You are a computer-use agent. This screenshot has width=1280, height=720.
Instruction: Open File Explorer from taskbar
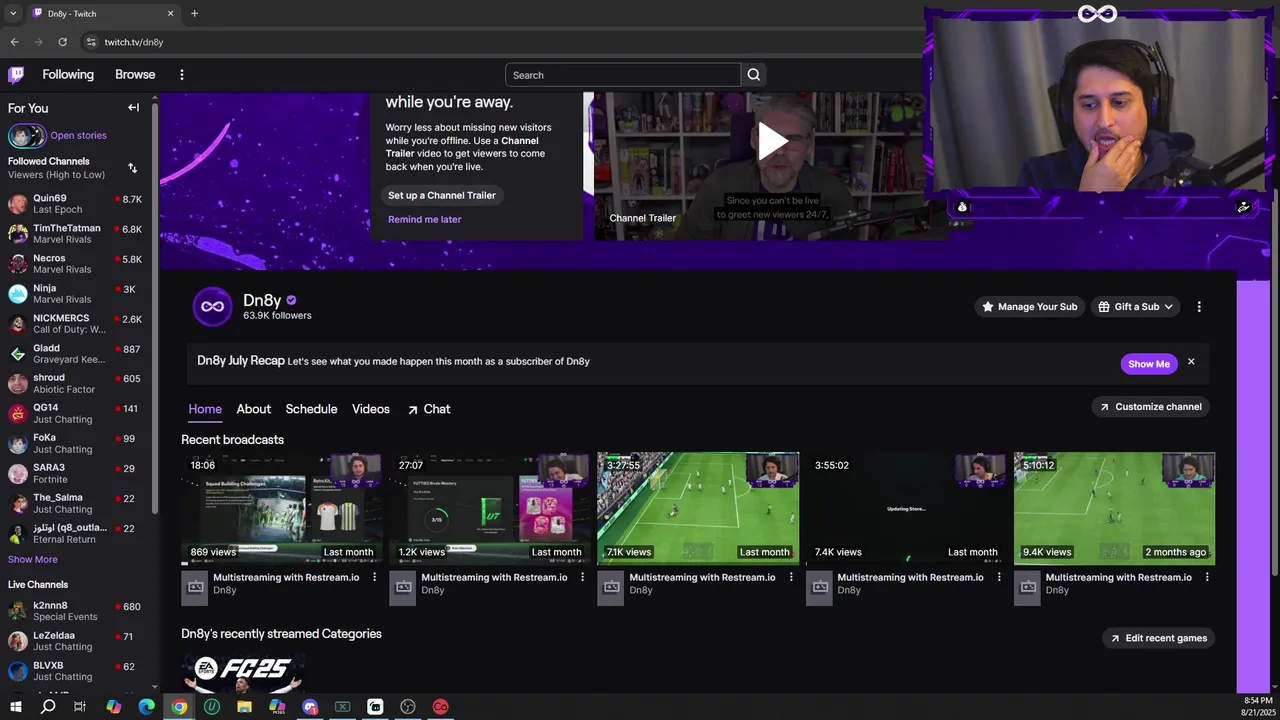tap(244, 707)
